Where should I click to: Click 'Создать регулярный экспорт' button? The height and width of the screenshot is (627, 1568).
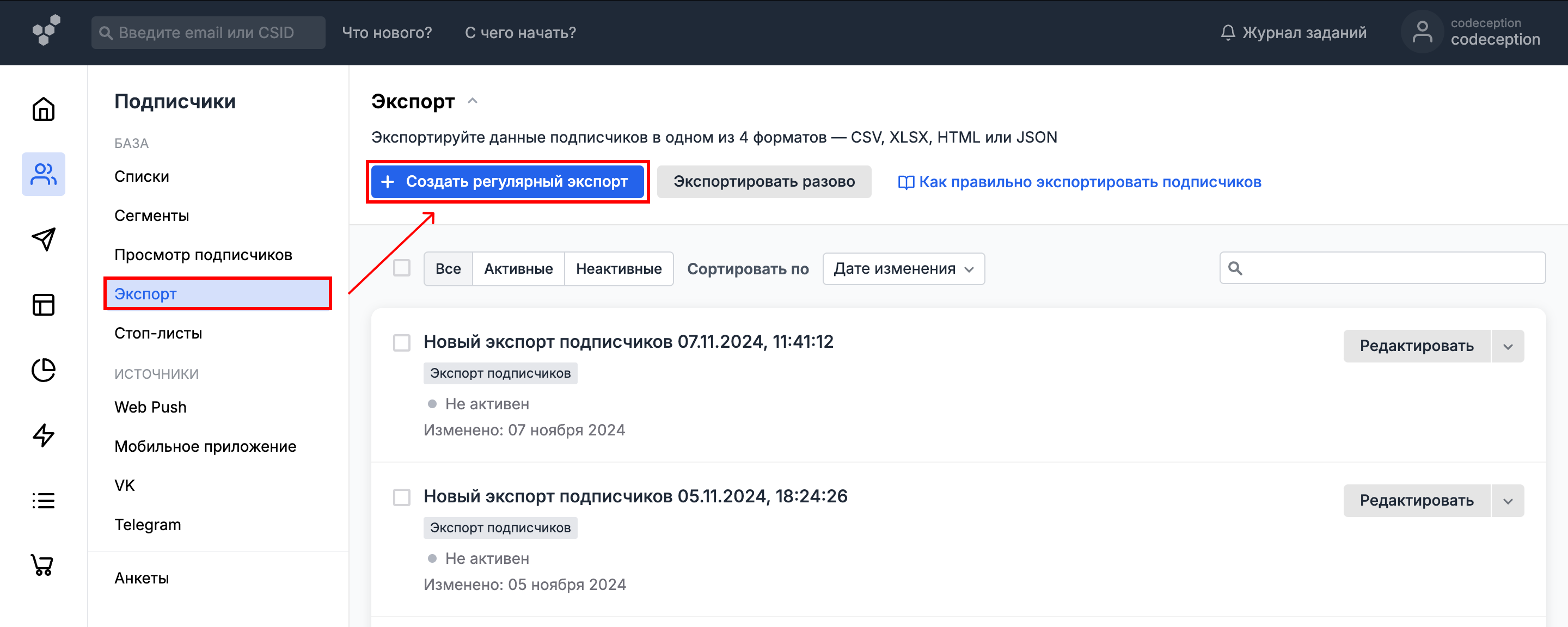click(507, 181)
